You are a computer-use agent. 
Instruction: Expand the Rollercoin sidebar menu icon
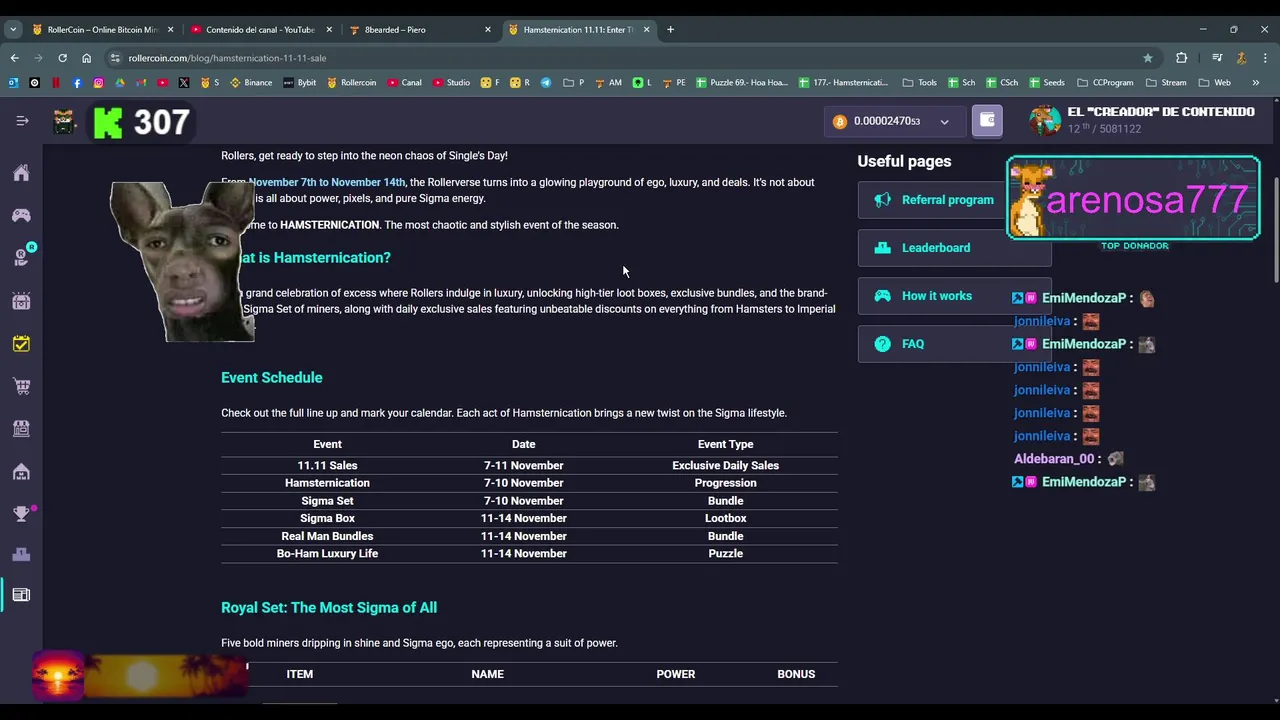(22, 121)
